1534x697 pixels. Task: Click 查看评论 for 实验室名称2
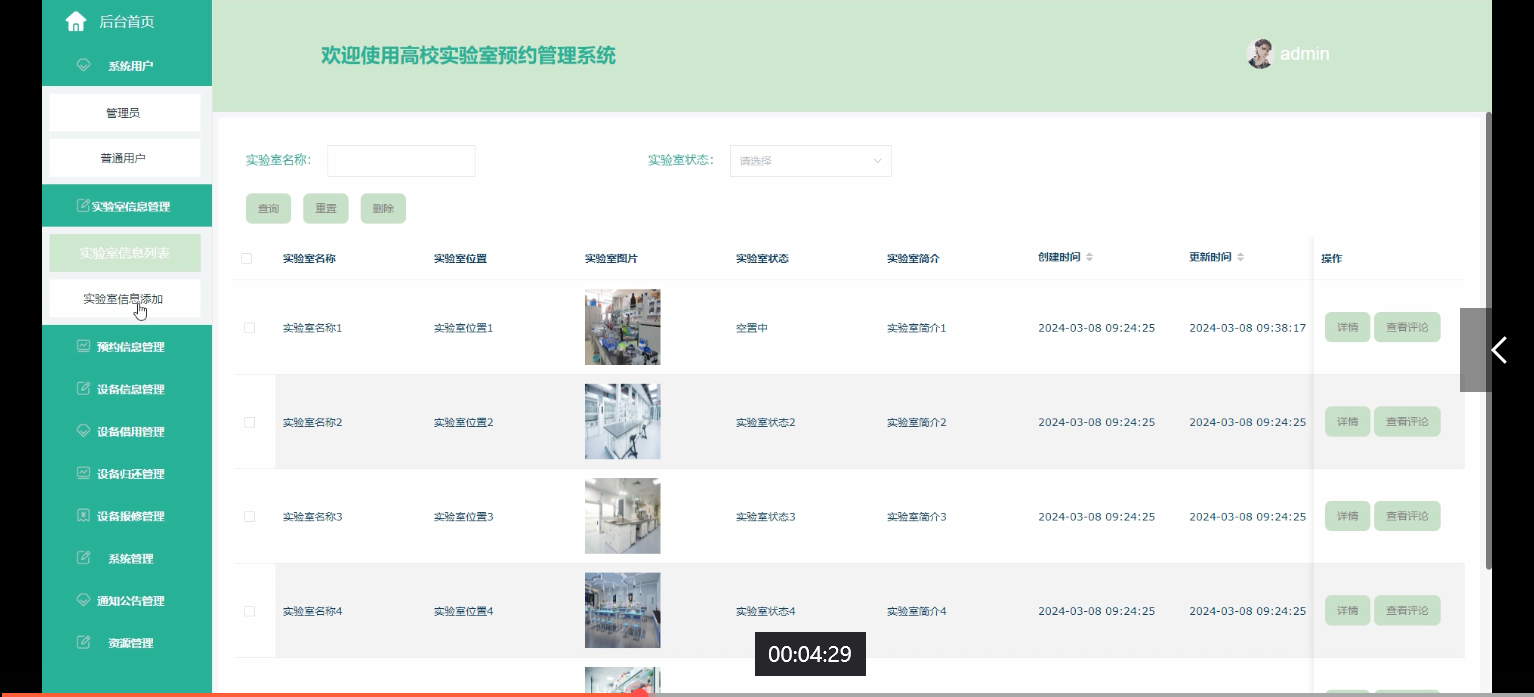pos(1407,421)
